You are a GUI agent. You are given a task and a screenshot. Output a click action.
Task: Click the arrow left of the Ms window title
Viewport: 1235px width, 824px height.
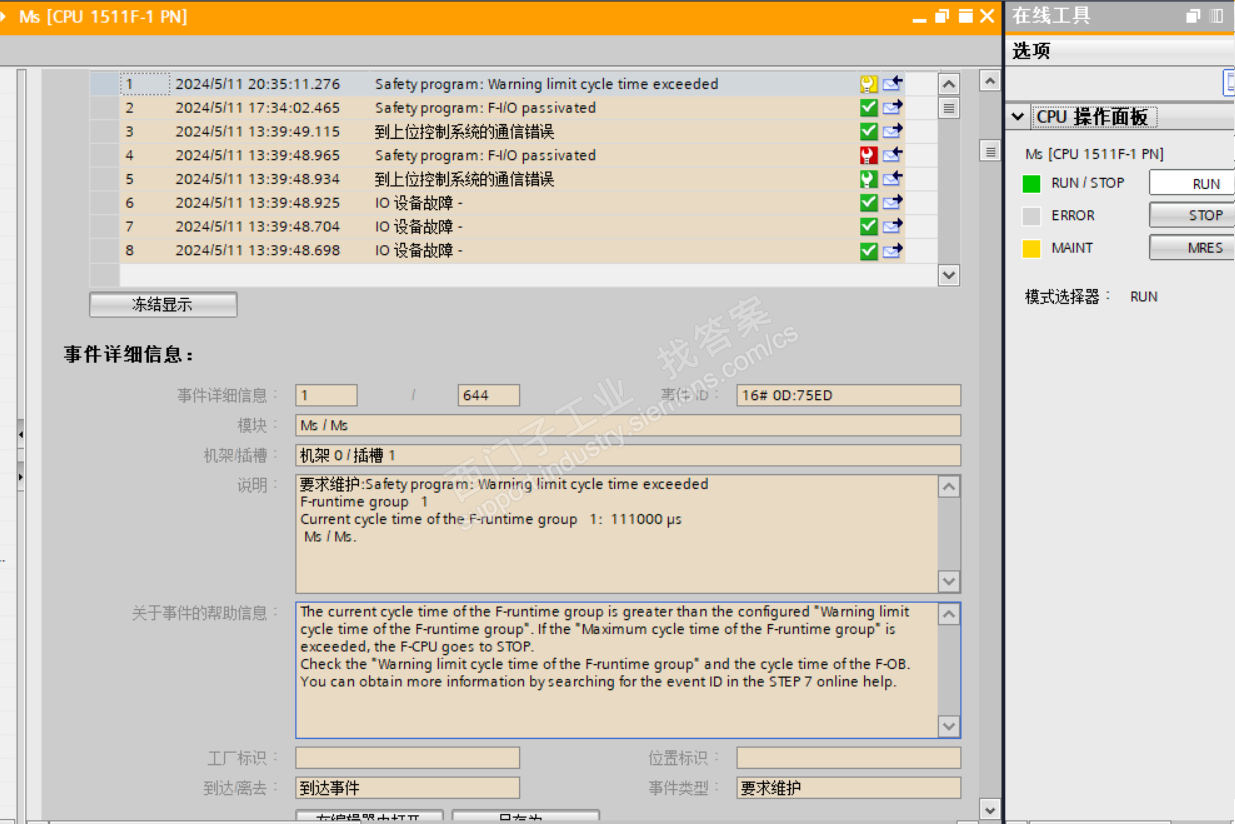(x=5, y=16)
